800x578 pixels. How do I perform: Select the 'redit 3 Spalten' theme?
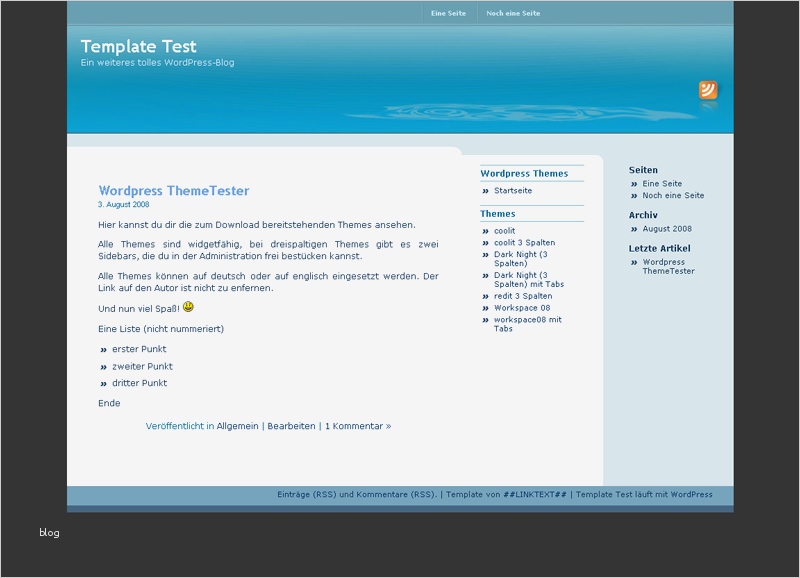point(523,296)
